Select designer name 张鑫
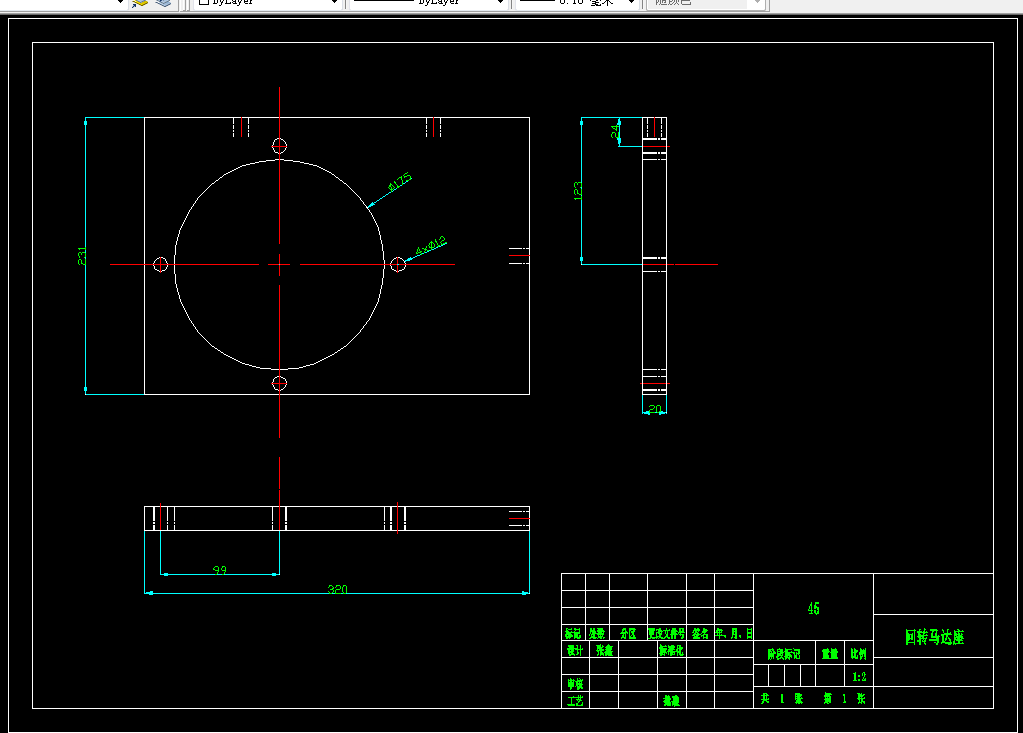The width and height of the screenshot is (1023, 733). [604, 650]
